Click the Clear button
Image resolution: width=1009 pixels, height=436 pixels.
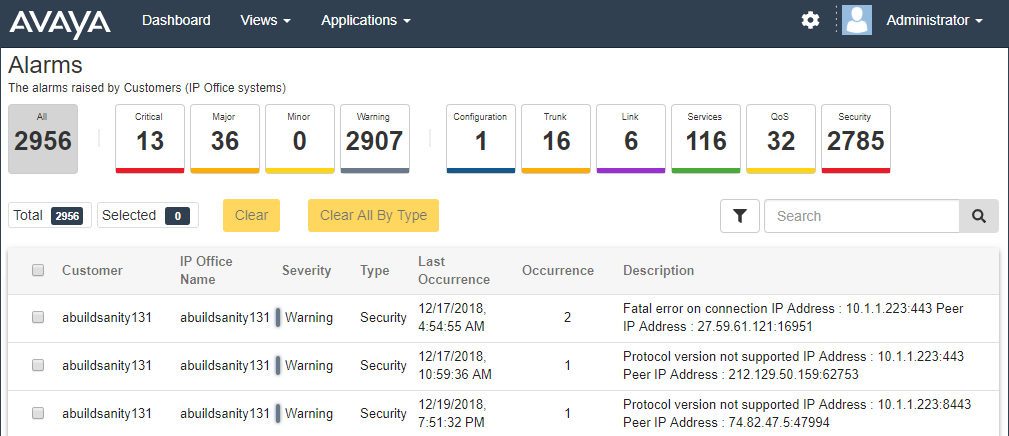tap(252, 215)
